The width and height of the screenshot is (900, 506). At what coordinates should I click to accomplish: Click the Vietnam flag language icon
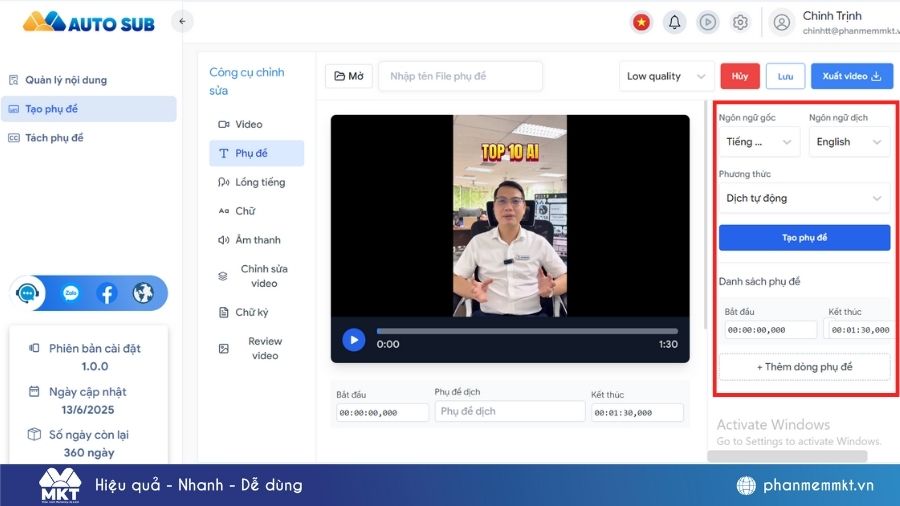641,22
